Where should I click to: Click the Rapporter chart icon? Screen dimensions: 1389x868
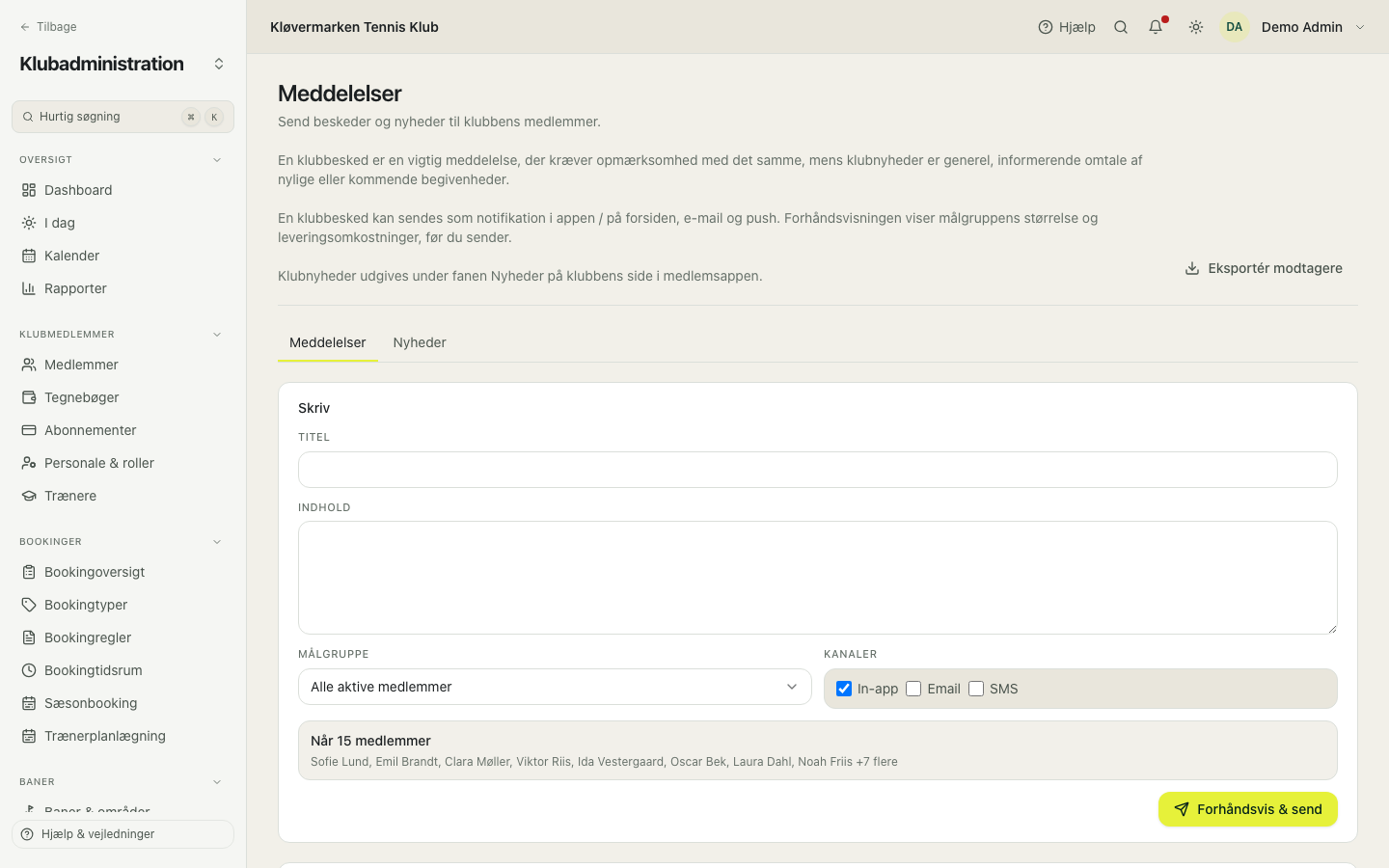(29, 288)
